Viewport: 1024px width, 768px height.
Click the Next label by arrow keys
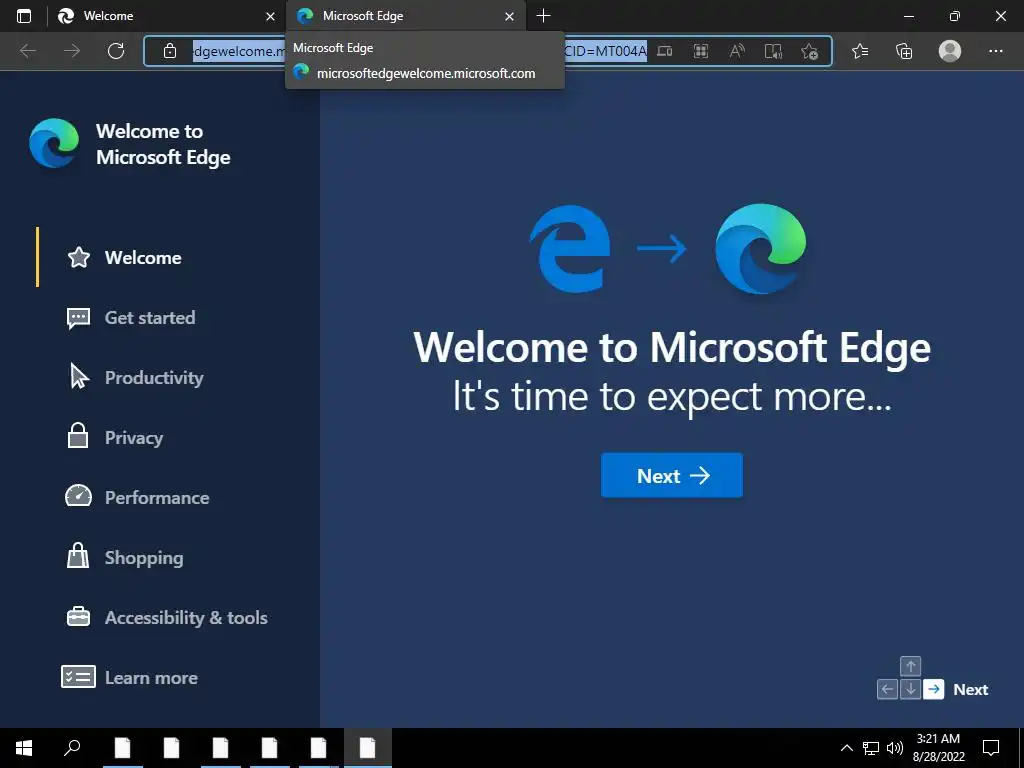(970, 690)
